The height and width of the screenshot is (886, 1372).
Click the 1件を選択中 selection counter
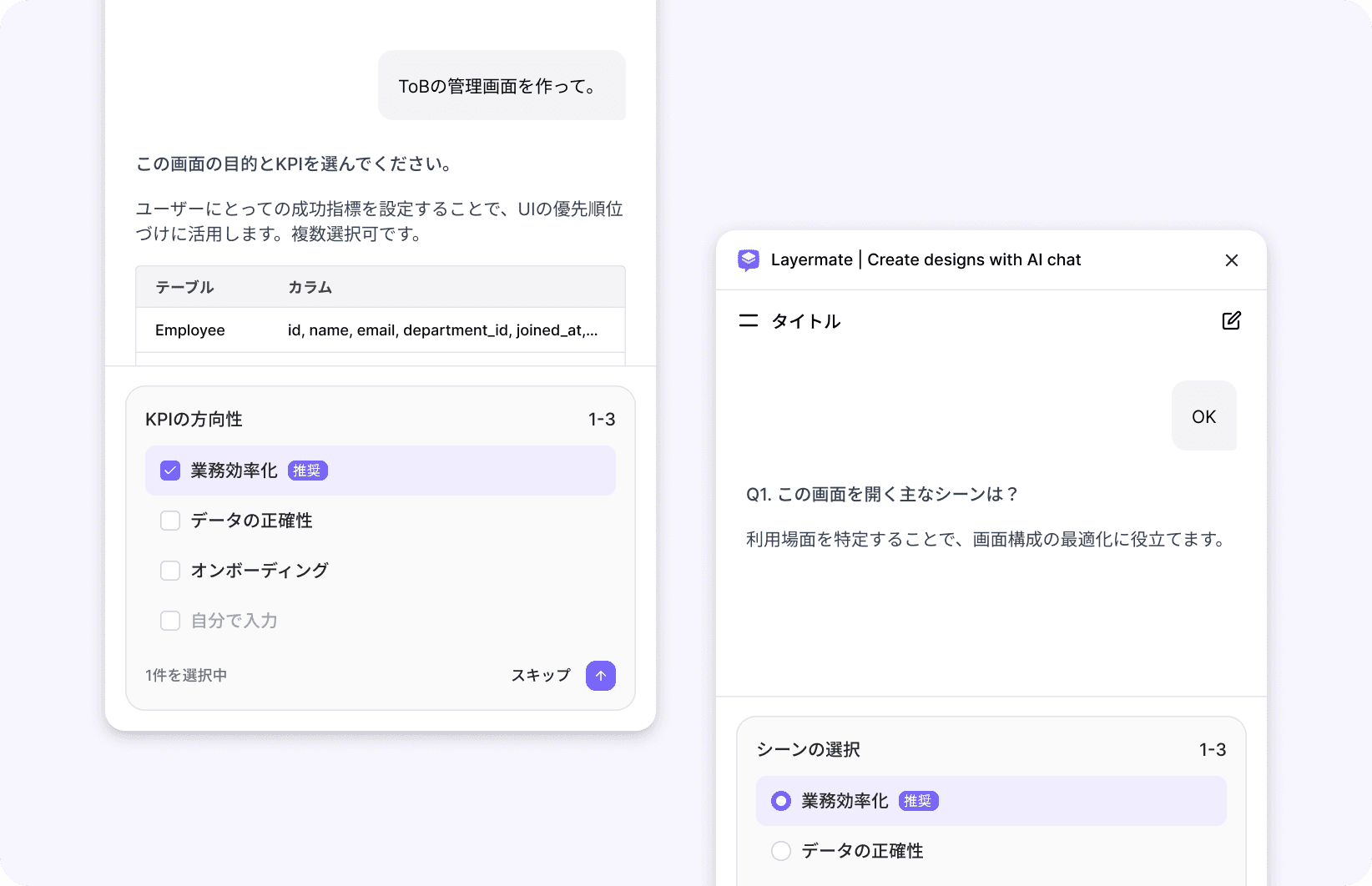pyautogui.click(x=185, y=675)
